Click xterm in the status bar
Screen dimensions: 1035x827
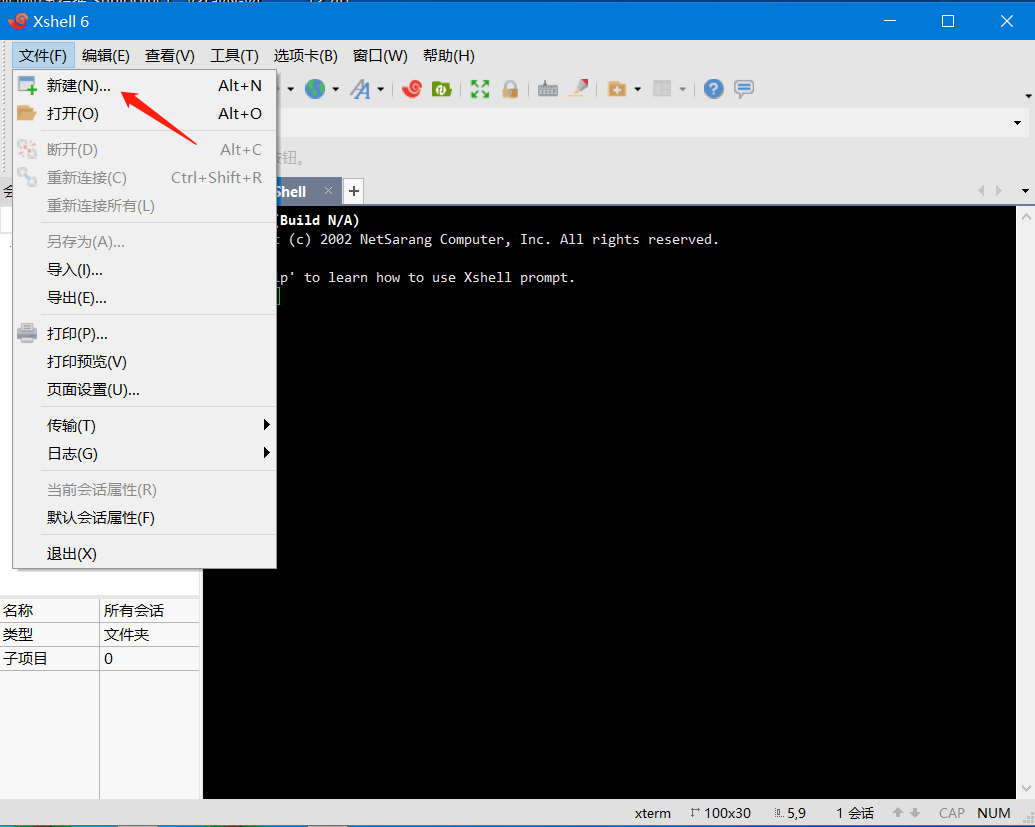653,813
